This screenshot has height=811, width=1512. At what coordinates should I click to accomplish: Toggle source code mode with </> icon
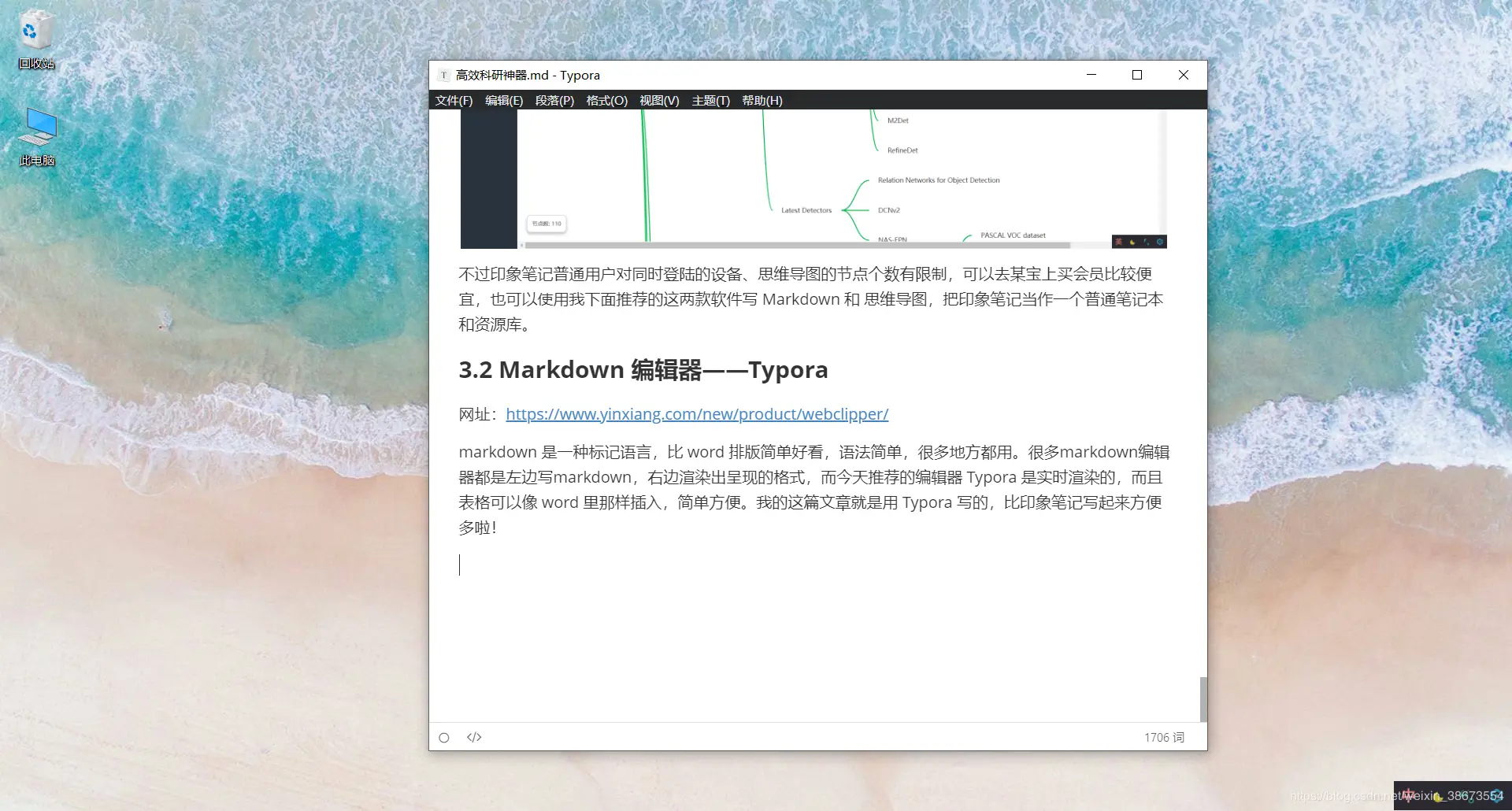(x=473, y=737)
